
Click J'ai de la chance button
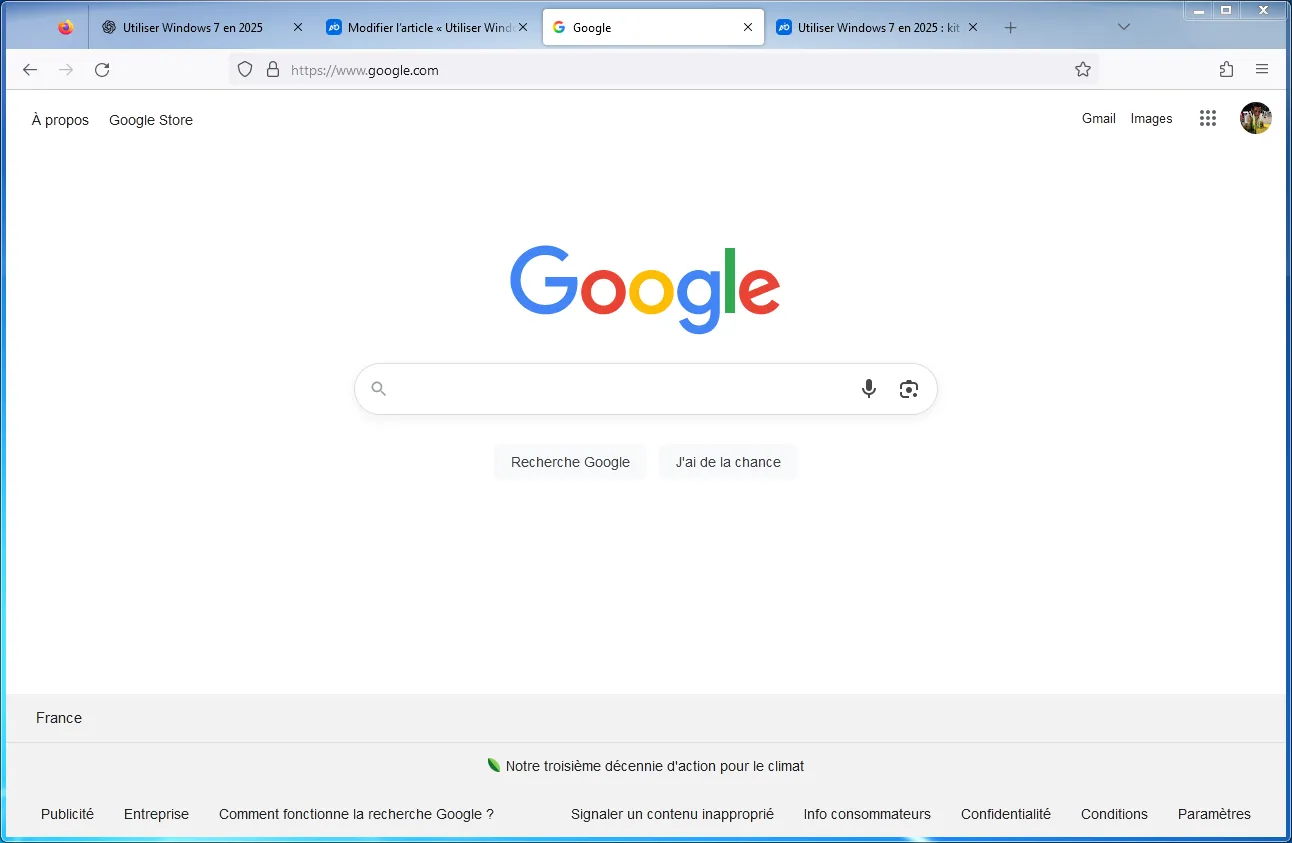tap(728, 462)
